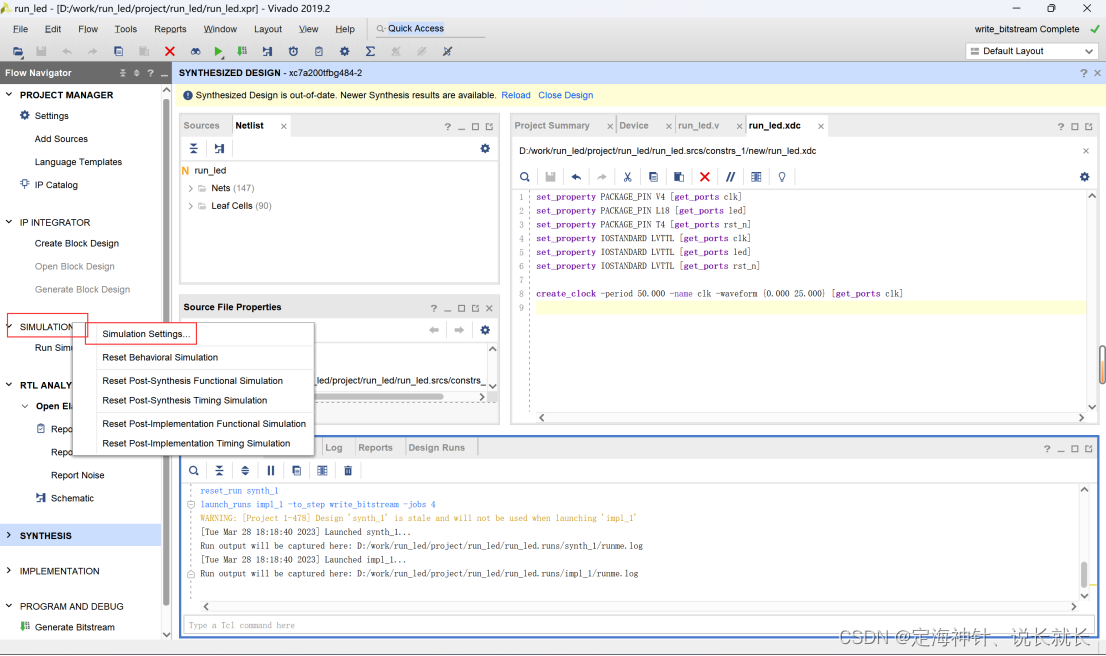
Task: Expand SYNTHESIS section in Flow Navigator
Action: pyautogui.click(x=9, y=535)
